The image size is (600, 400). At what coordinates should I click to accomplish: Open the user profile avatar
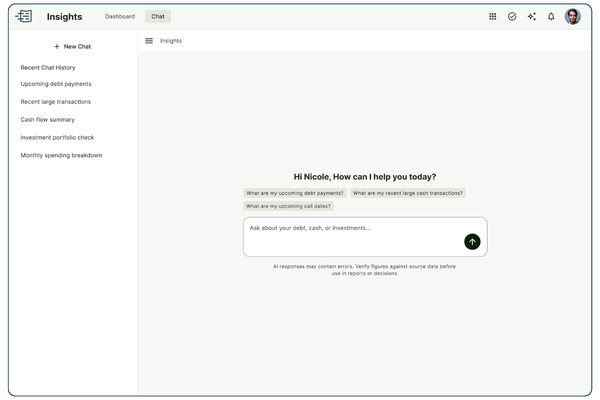(x=572, y=16)
